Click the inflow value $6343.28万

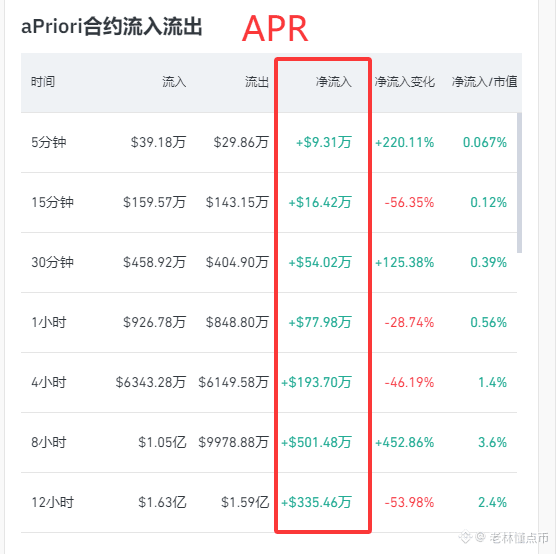tap(151, 382)
